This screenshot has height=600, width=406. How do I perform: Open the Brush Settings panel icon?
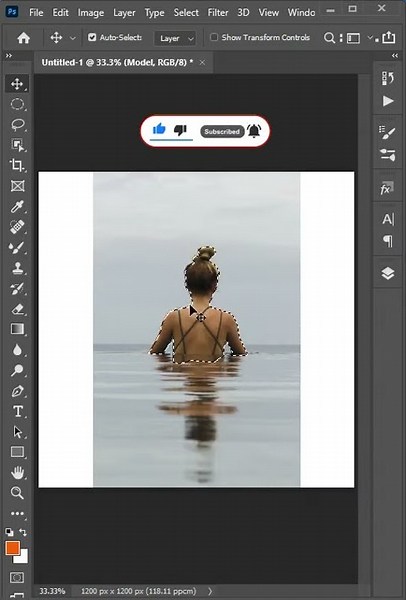(388, 133)
